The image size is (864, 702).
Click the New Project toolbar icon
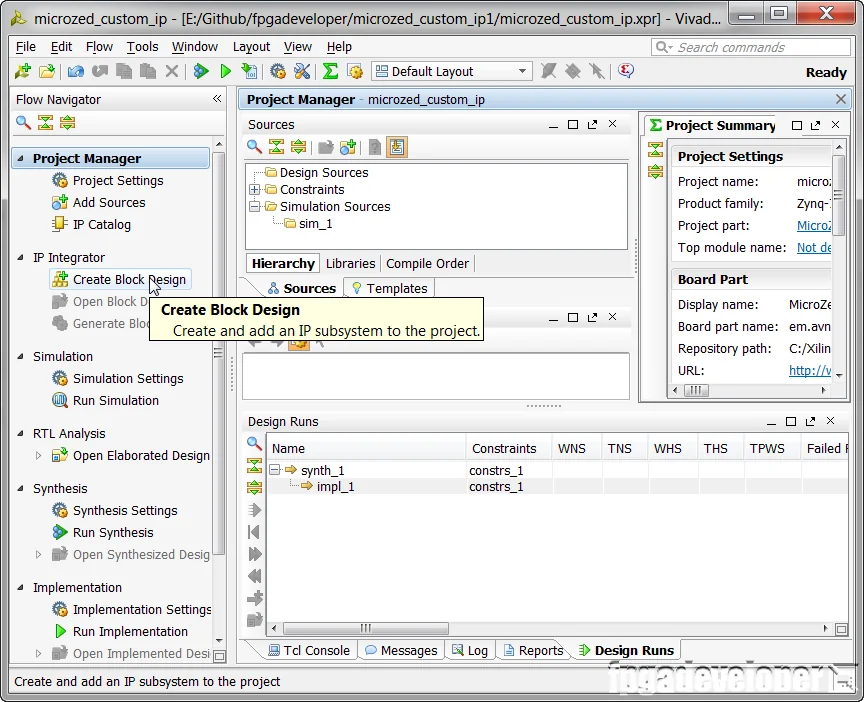coord(23,71)
